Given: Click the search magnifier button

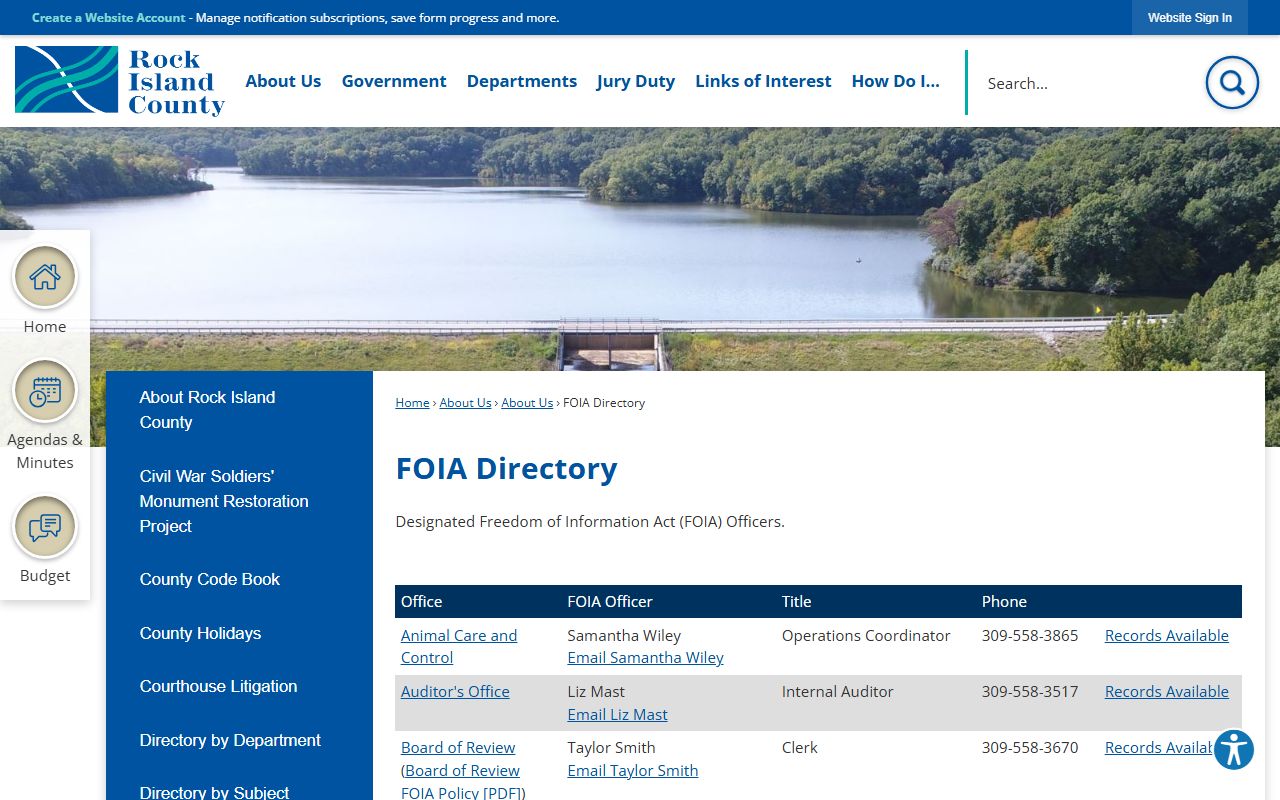Looking at the screenshot, I should [1232, 82].
